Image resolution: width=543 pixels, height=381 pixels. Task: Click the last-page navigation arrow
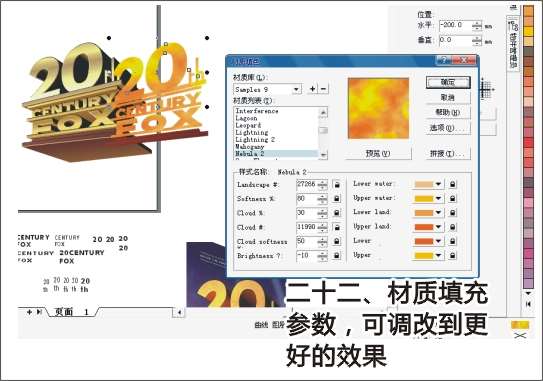pyautogui.click(x=39, y=312)
